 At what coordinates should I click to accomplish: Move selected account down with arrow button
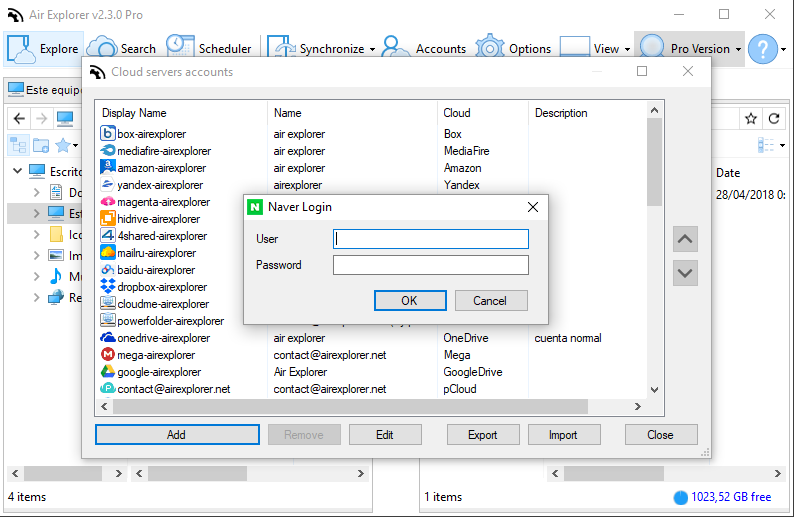(685, 273)
